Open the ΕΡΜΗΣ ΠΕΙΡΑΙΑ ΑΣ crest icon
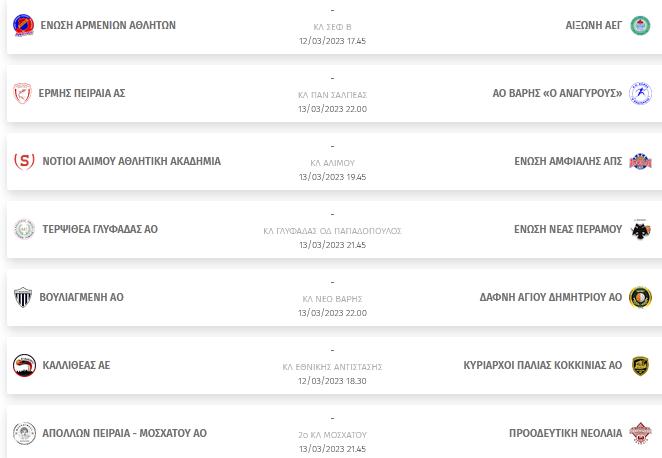Image resolution: width=662 pixels, height=458 pixels. pyautogui.click(x=22, y=93)
